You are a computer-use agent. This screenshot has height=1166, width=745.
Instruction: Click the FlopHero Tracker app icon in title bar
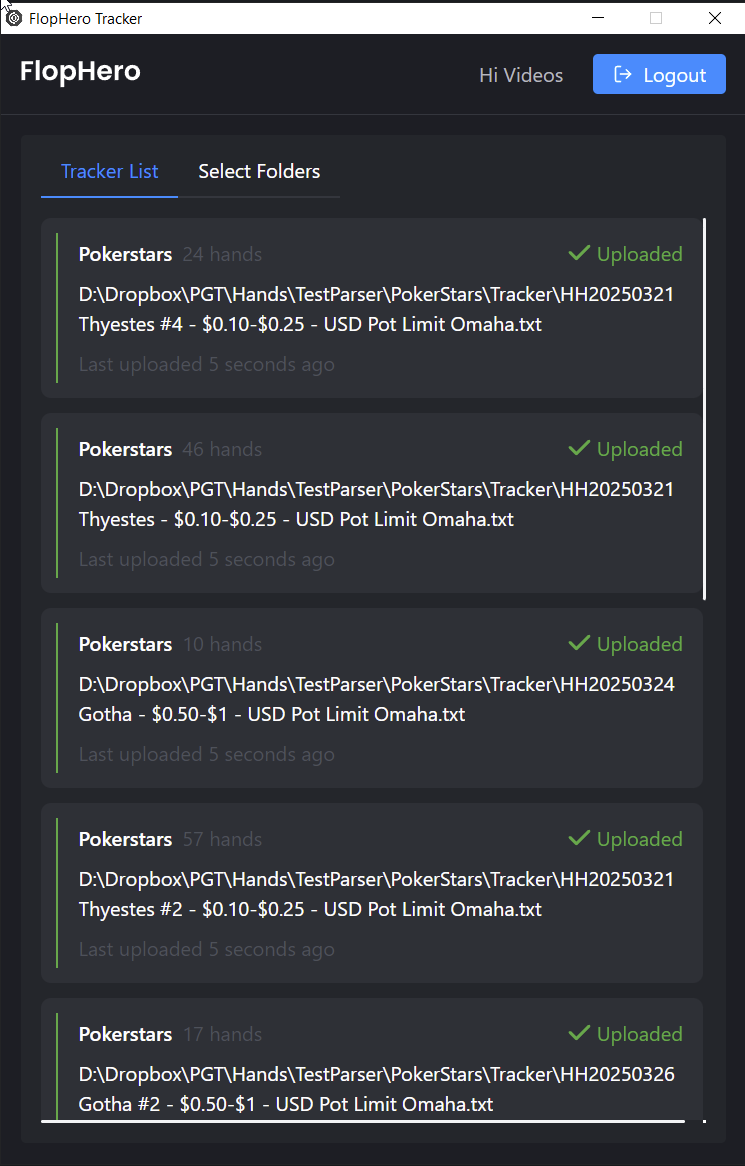click(x=14, y=18)
